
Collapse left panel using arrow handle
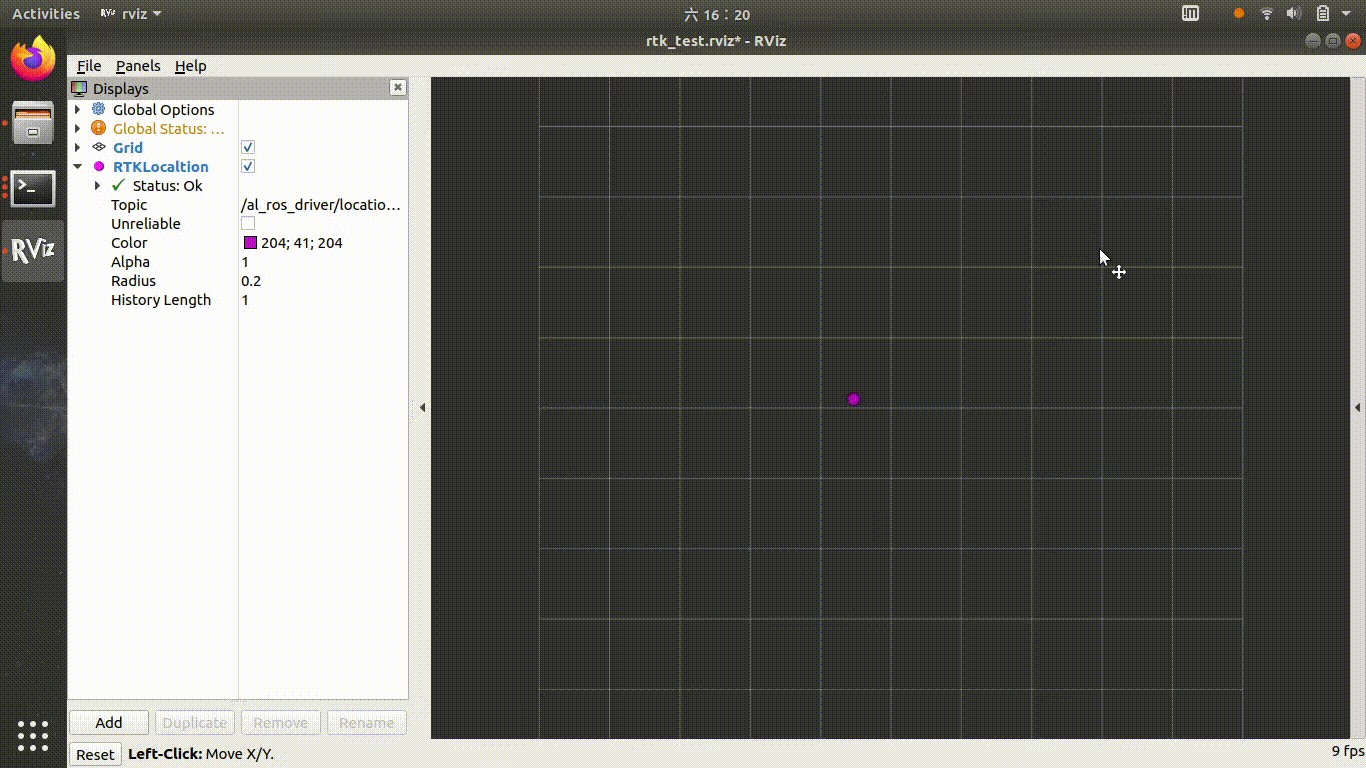coord(422,408)
